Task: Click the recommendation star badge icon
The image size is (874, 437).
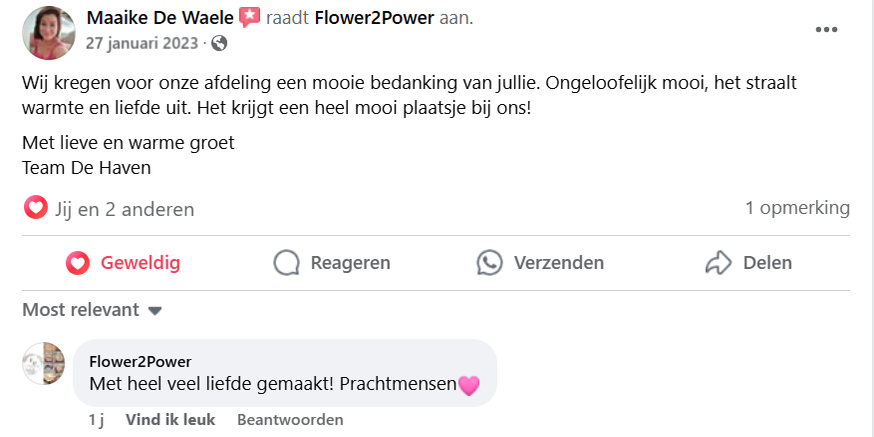Action: [x=249, y=18]
